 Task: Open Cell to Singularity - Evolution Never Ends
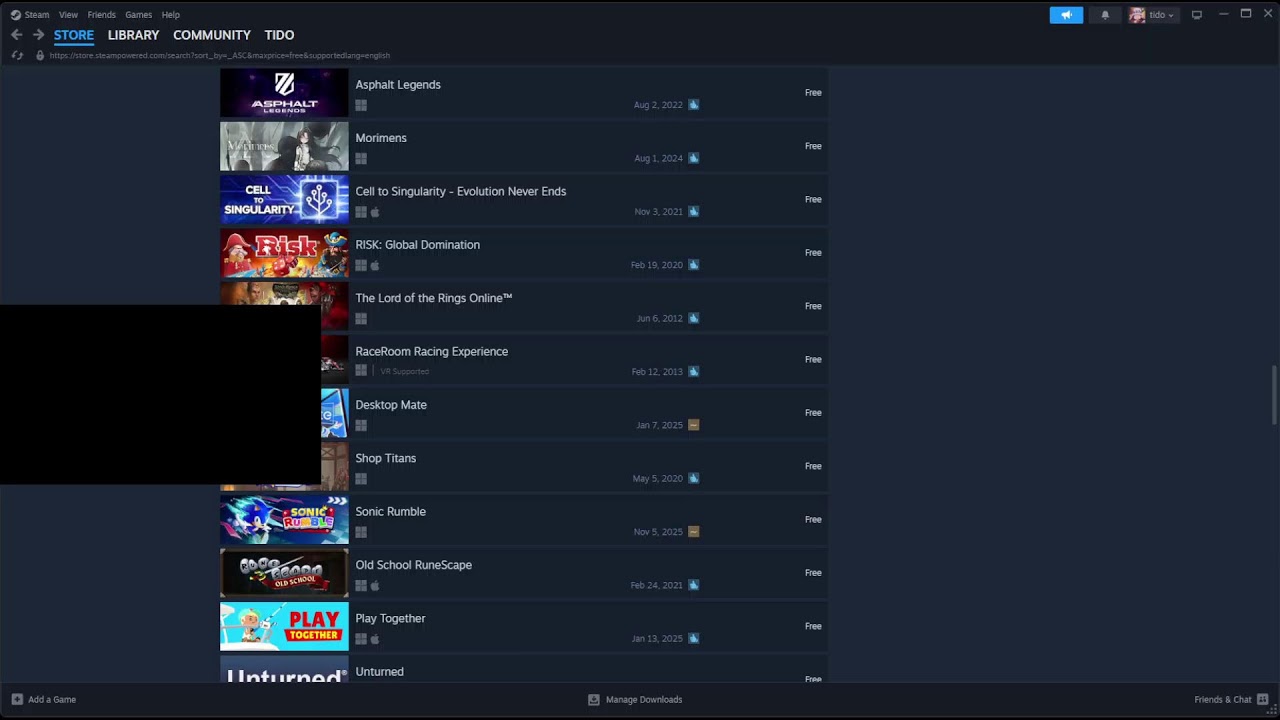point(461,191)
